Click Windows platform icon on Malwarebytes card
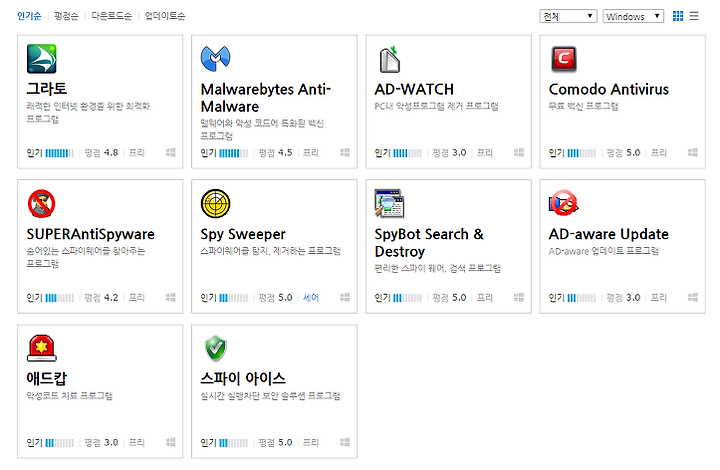 [x=345, y=152]
